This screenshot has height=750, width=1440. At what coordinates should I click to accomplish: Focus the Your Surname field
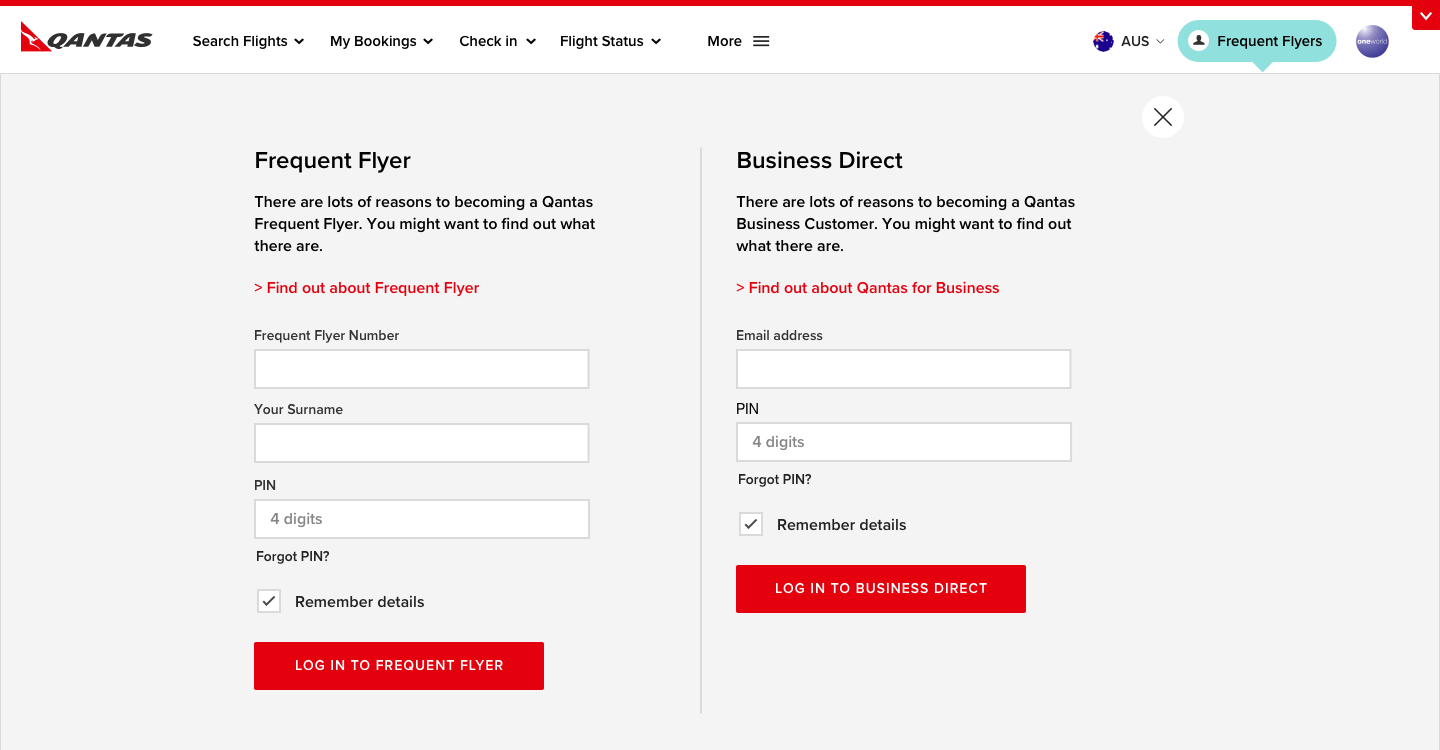(422, 443)
